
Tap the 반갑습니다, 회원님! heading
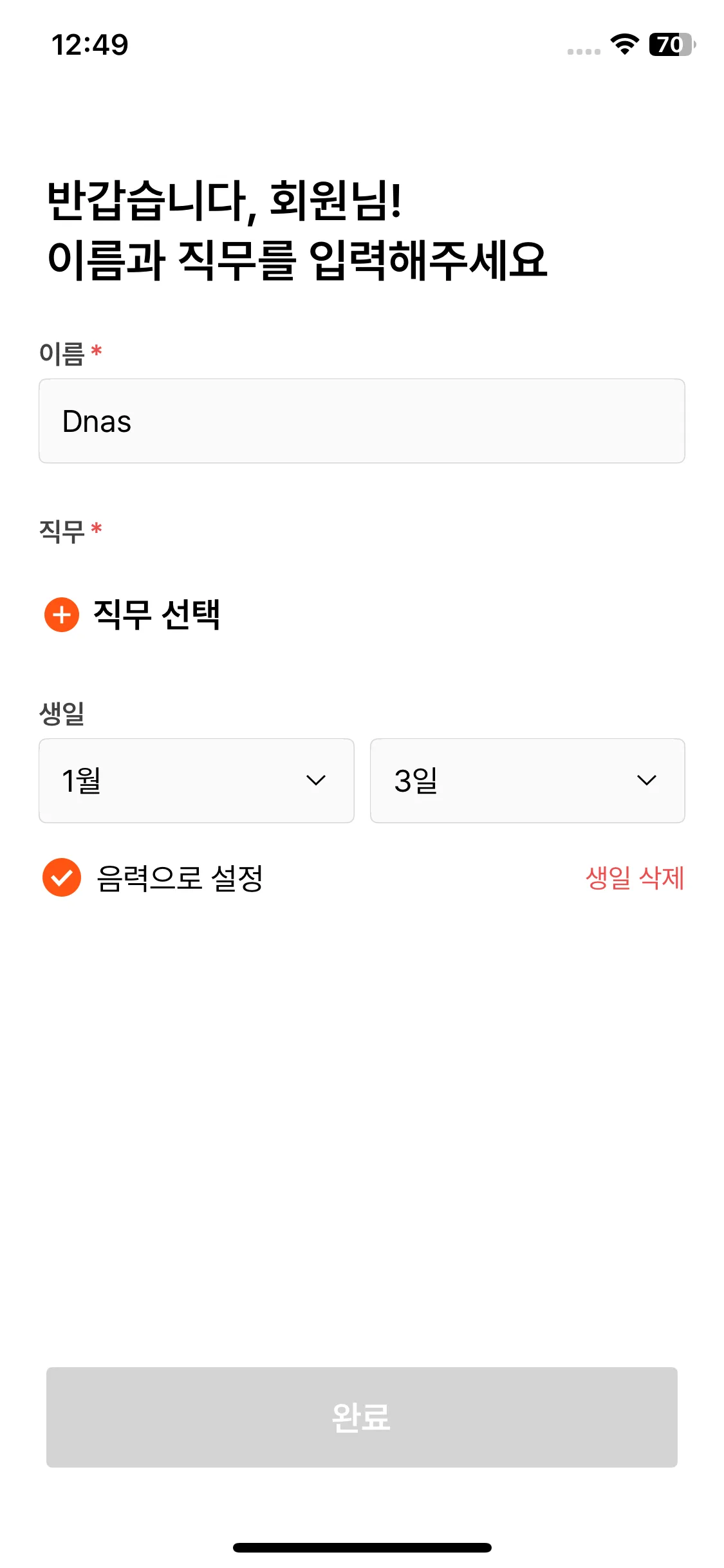pos(225,201)
